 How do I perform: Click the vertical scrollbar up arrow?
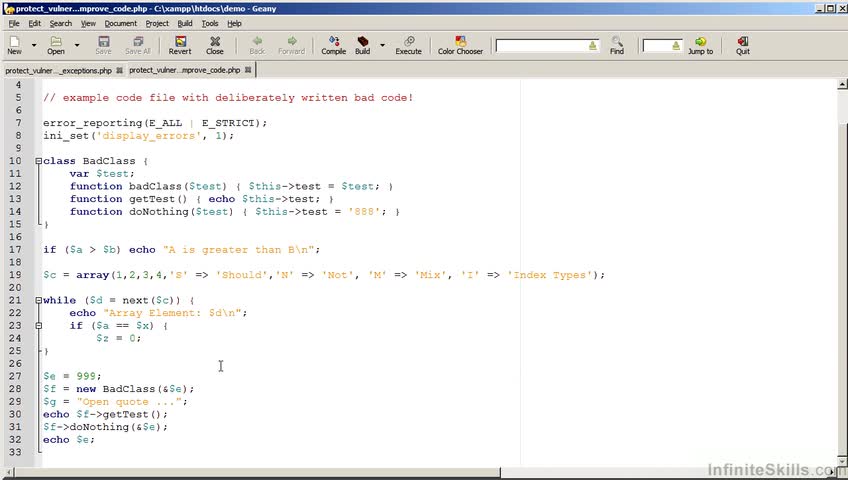842,84
